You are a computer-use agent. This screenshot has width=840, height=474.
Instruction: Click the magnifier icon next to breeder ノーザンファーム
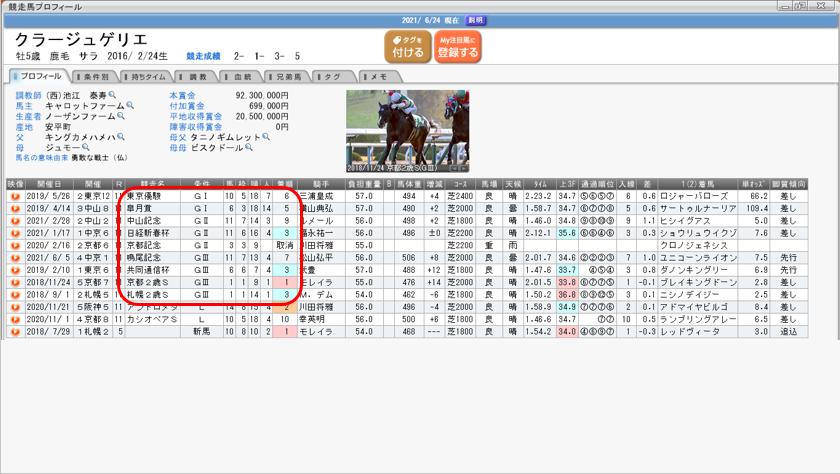click(121, 116)
